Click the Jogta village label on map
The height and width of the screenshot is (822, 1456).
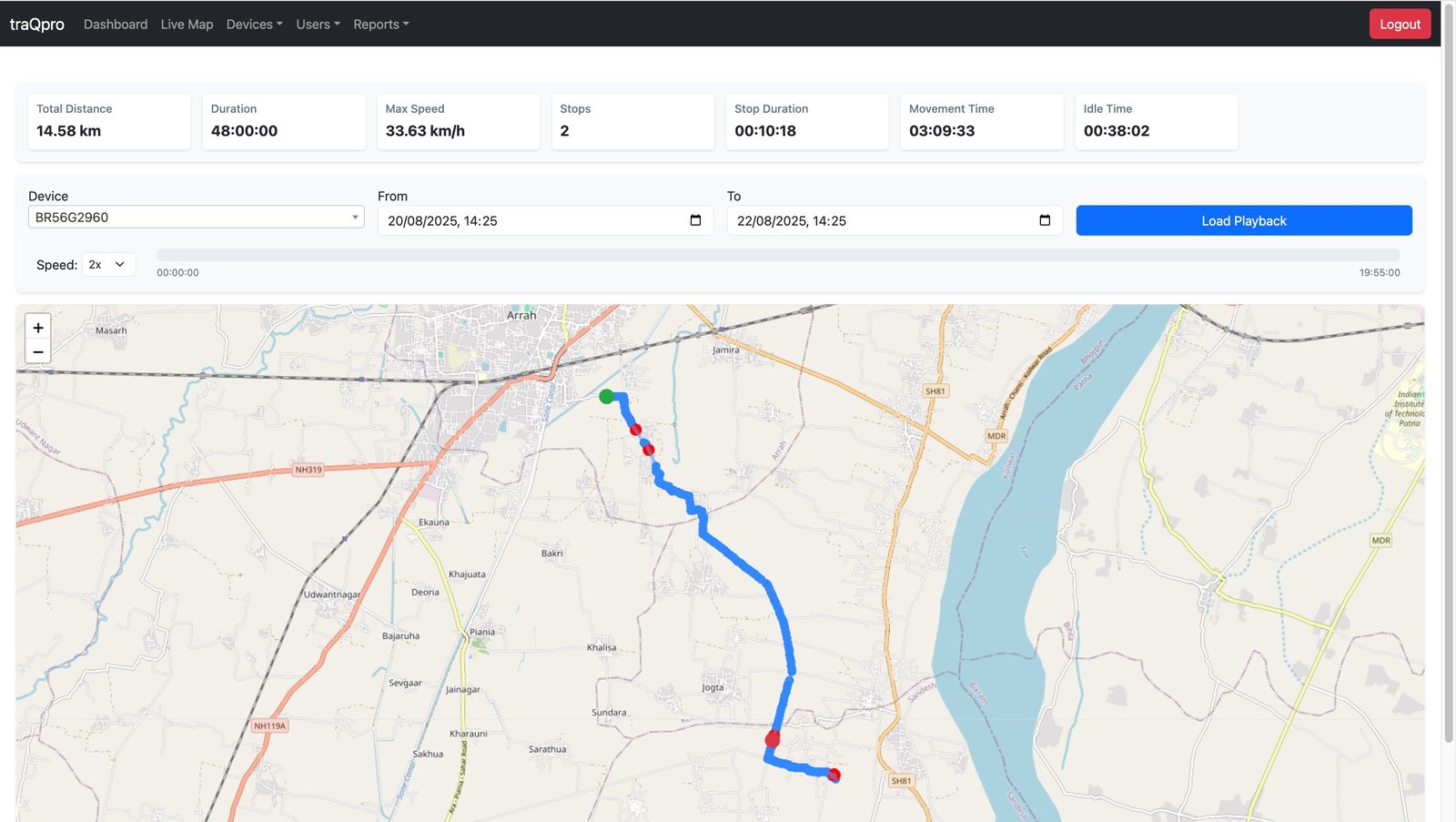[713, 687]
